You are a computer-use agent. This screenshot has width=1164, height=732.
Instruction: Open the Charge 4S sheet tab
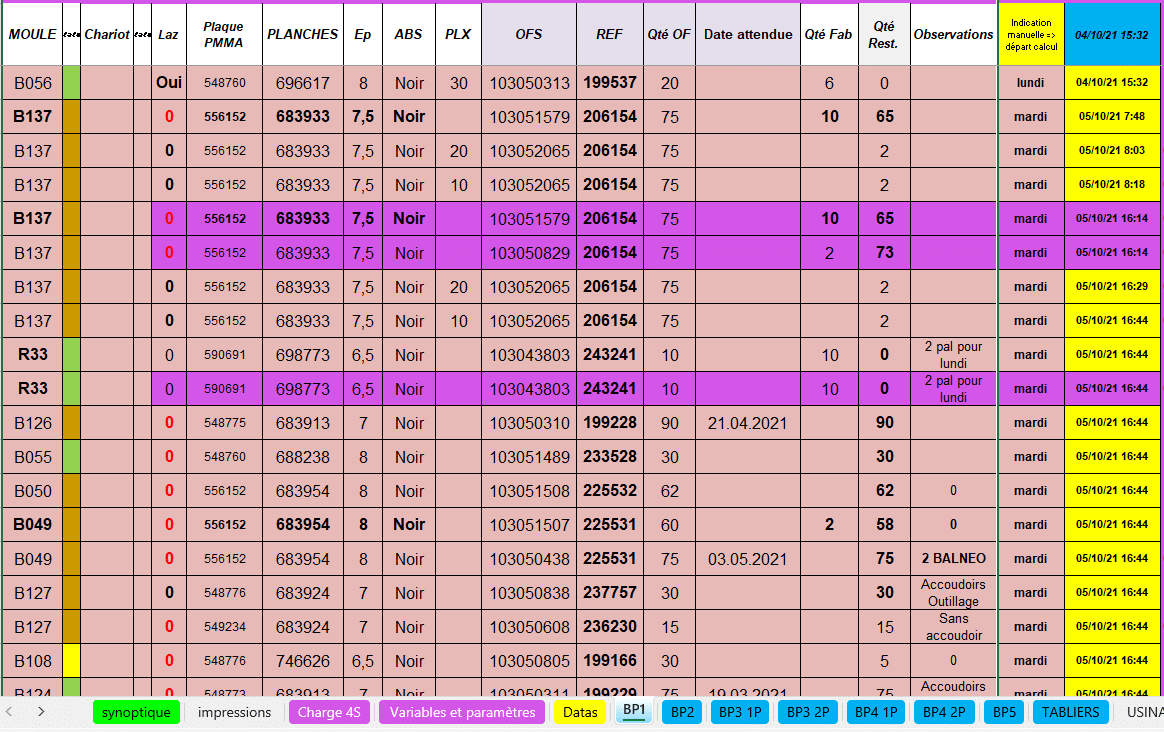click(x=329, y=712)
